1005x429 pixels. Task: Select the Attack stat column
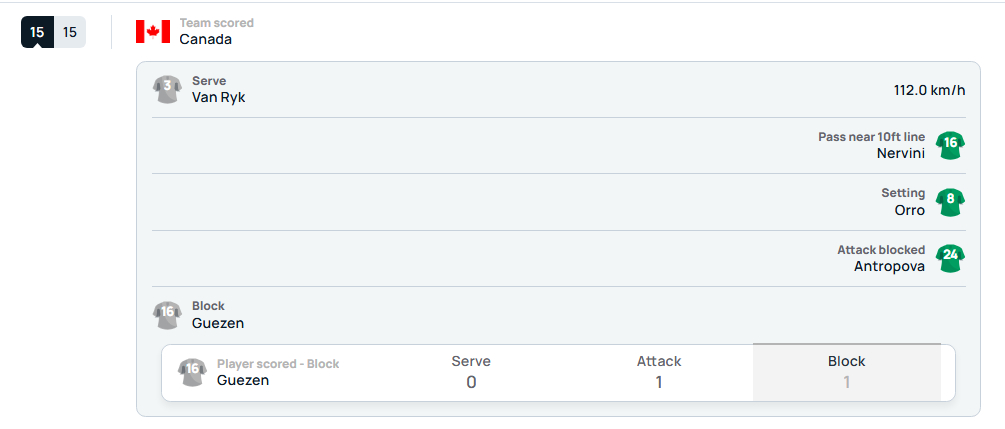click(659, 373)
